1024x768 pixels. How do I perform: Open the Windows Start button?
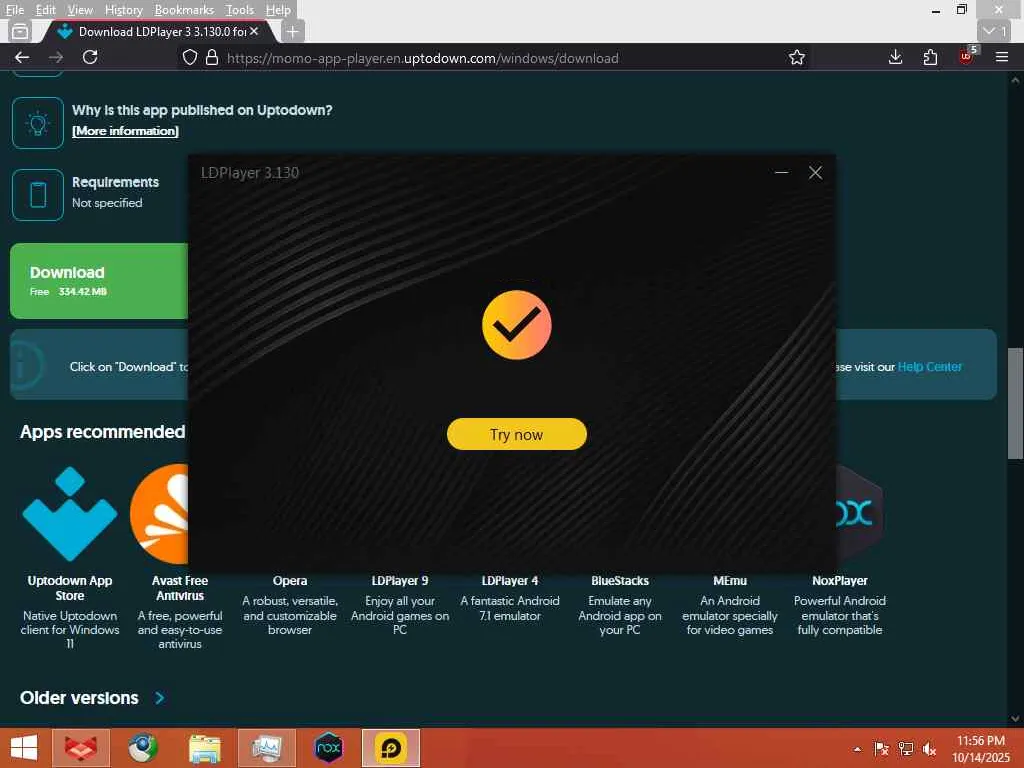[x=24, y=748]
